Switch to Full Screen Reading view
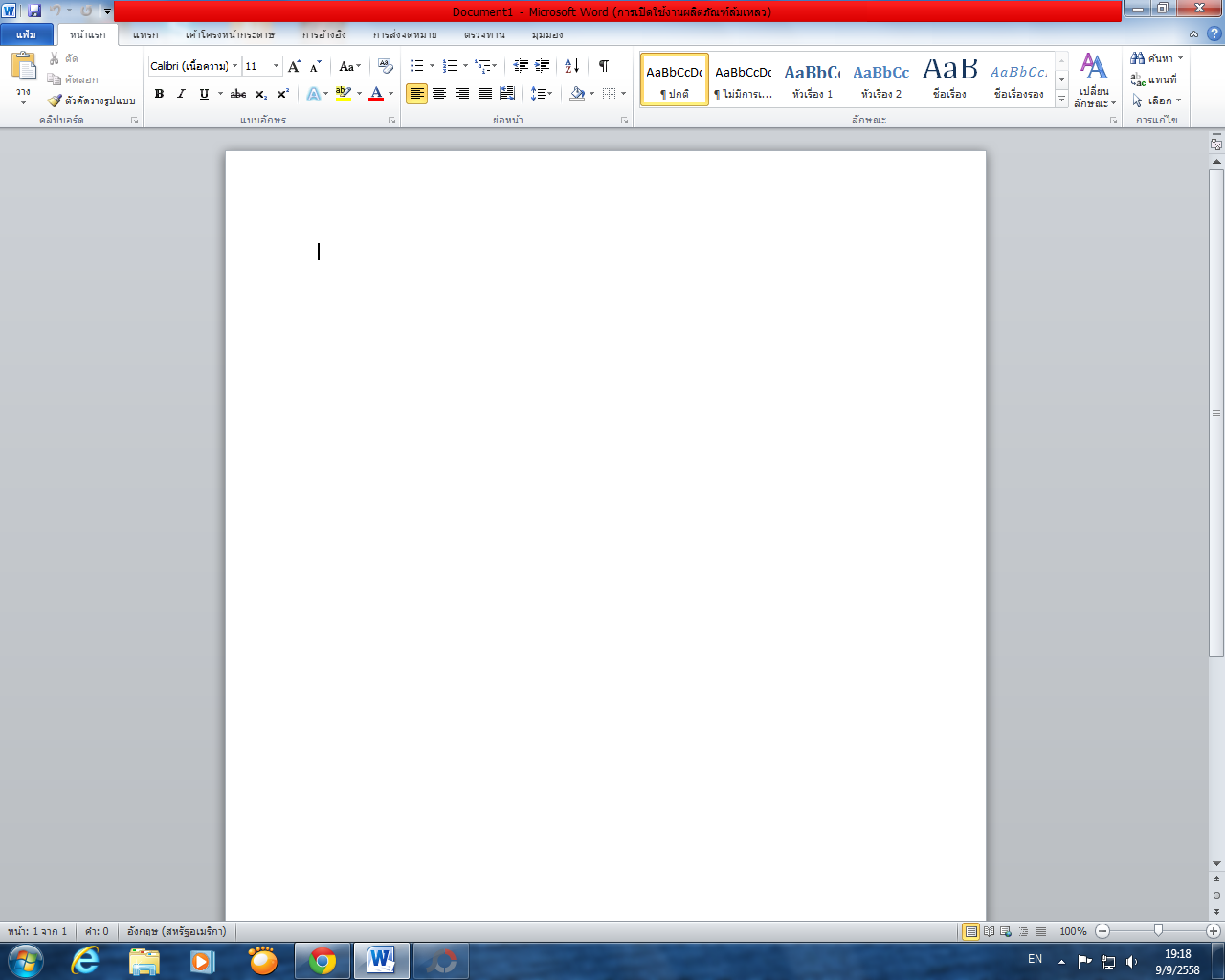Viewport: 1225px width, 980px height. 989,931
